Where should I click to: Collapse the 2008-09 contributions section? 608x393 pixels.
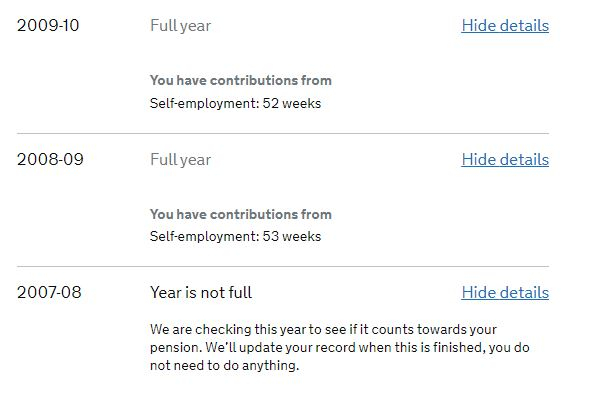[x=505, y=159]
